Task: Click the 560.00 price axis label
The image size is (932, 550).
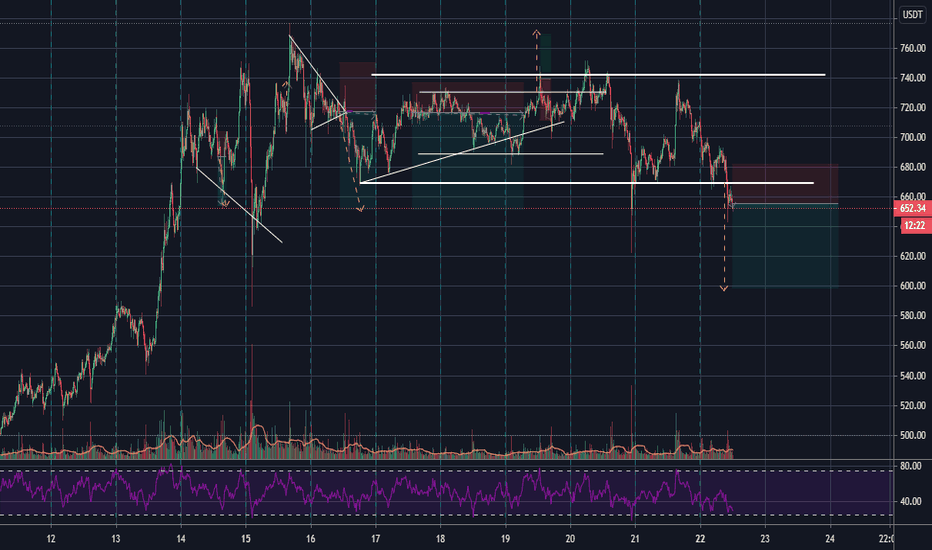Action: 912,345
